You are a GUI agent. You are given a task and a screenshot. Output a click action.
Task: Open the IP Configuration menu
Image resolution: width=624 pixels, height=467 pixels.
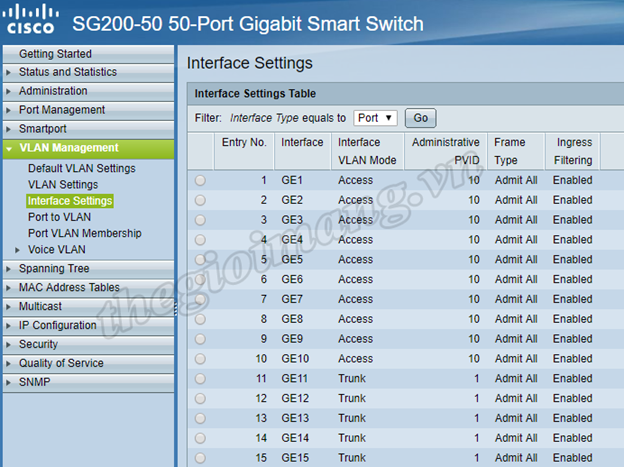coord(88,325)
